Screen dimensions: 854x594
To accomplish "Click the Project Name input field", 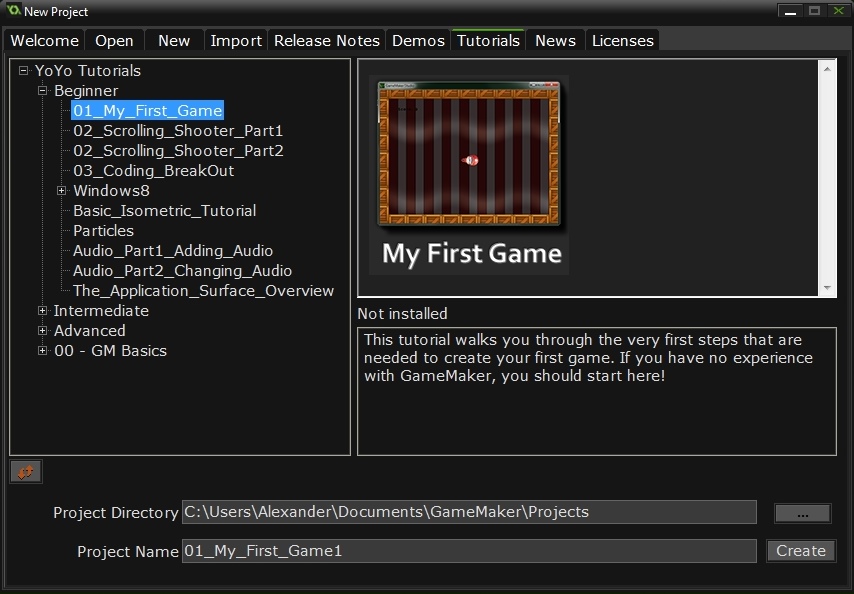I will pos(468,551).
